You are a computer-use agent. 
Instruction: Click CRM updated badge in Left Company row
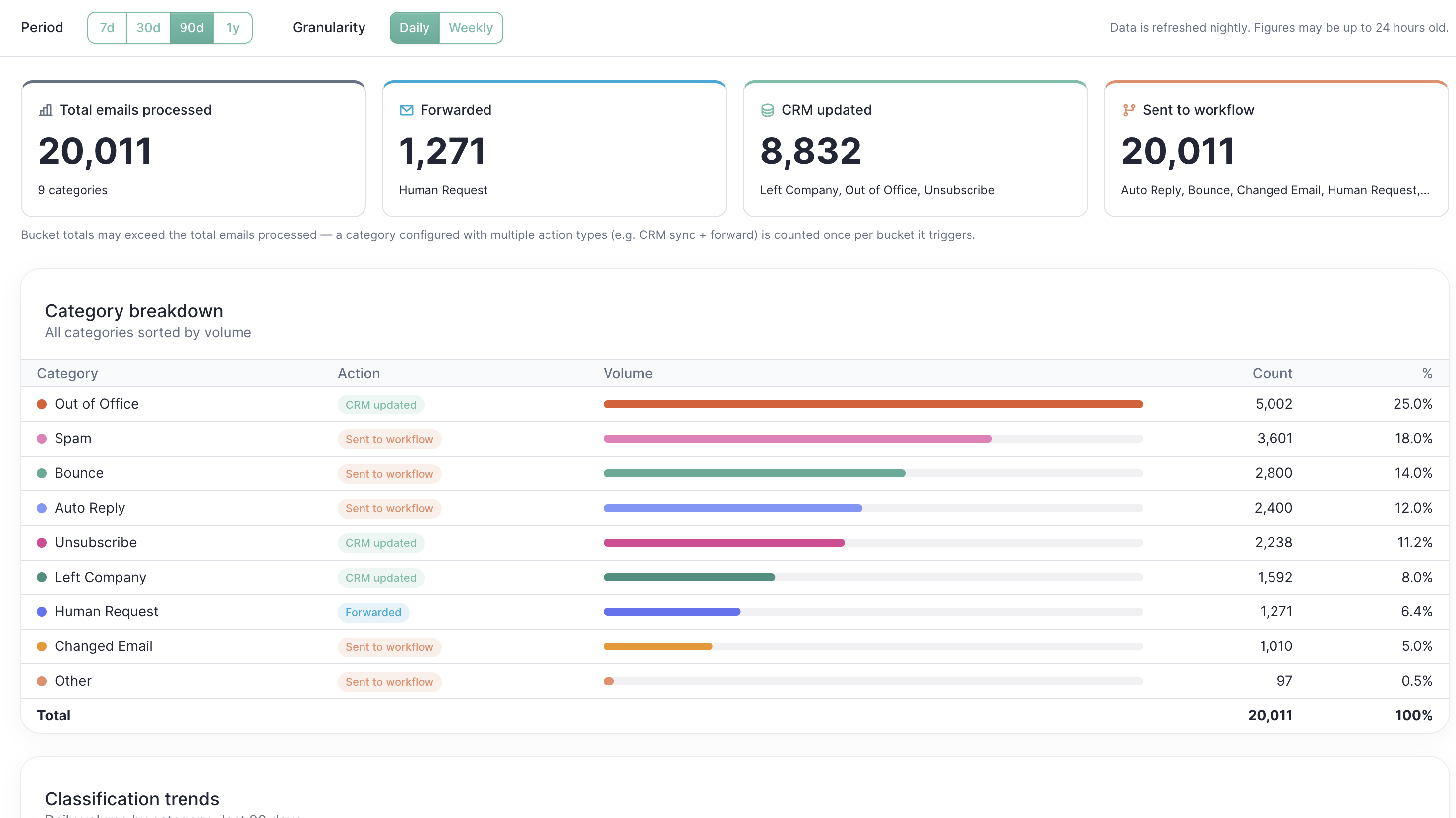[x=381, y=578]
